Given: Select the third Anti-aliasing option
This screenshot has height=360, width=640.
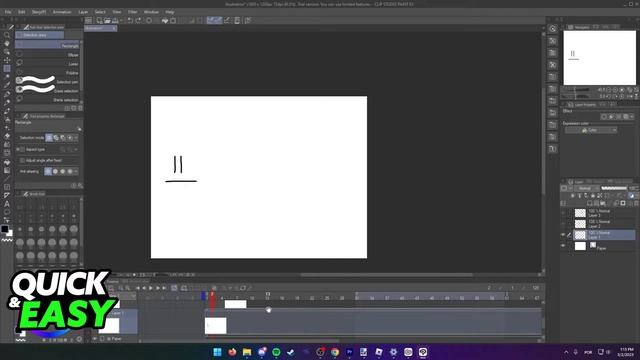Looking at the screenshot, I should pyautogui.click(x=63, y=171).
